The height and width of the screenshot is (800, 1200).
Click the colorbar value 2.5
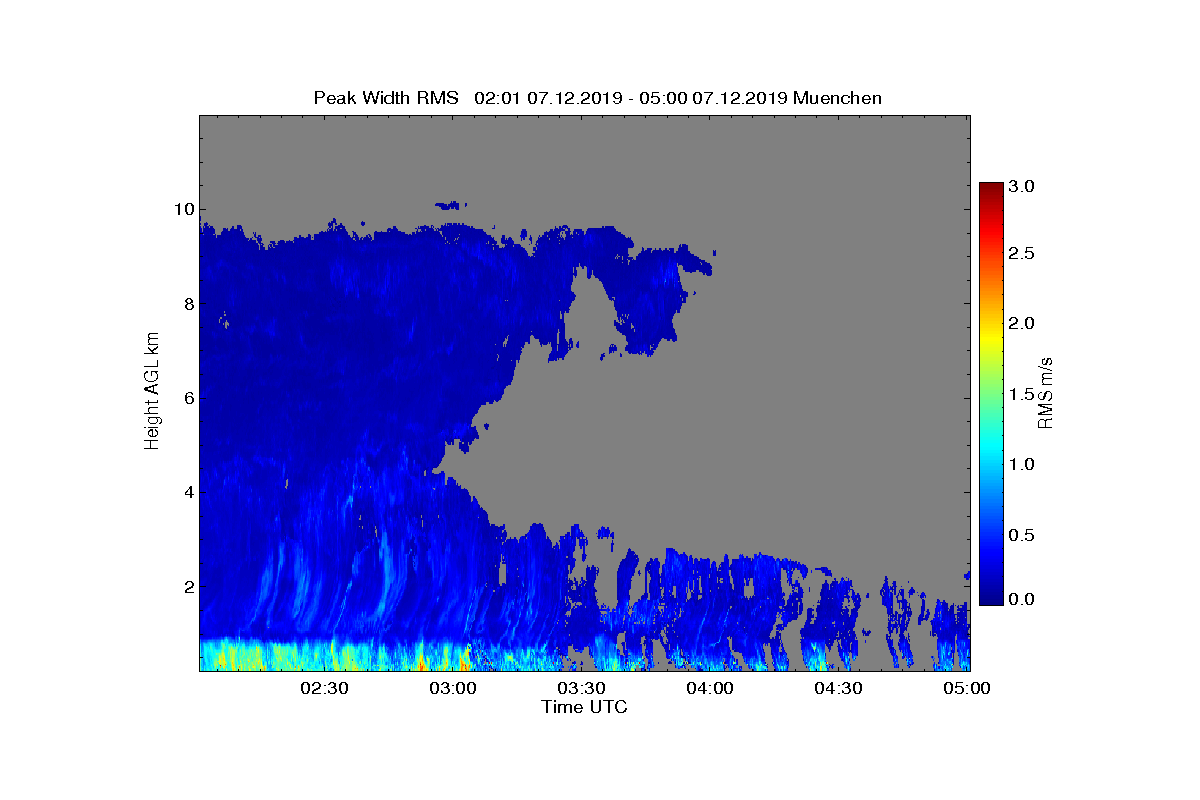coord(1020,254)
